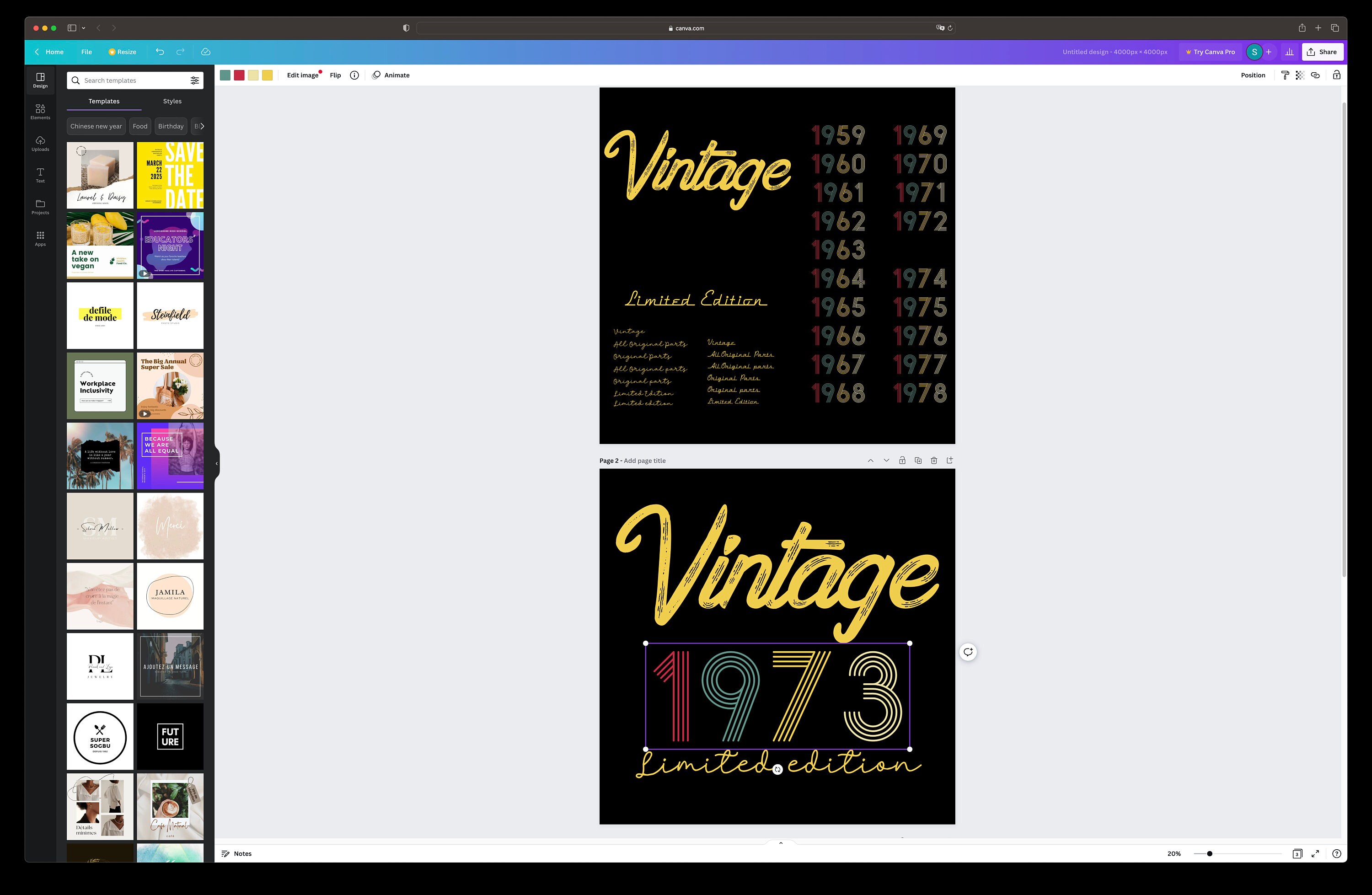The height and width of the screenshot is (895, 1372).
Task: Open the Apps panel
Action: pos(40,238)
